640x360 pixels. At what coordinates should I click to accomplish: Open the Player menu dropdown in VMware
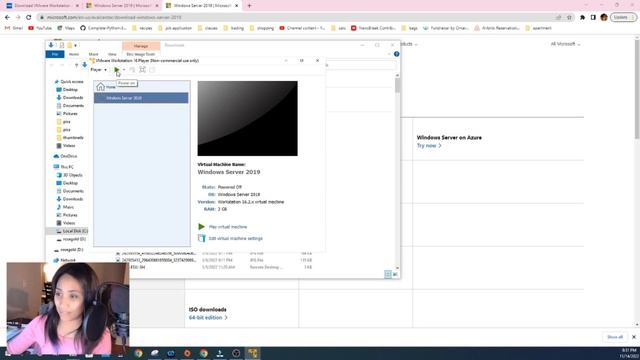(98, 70)
